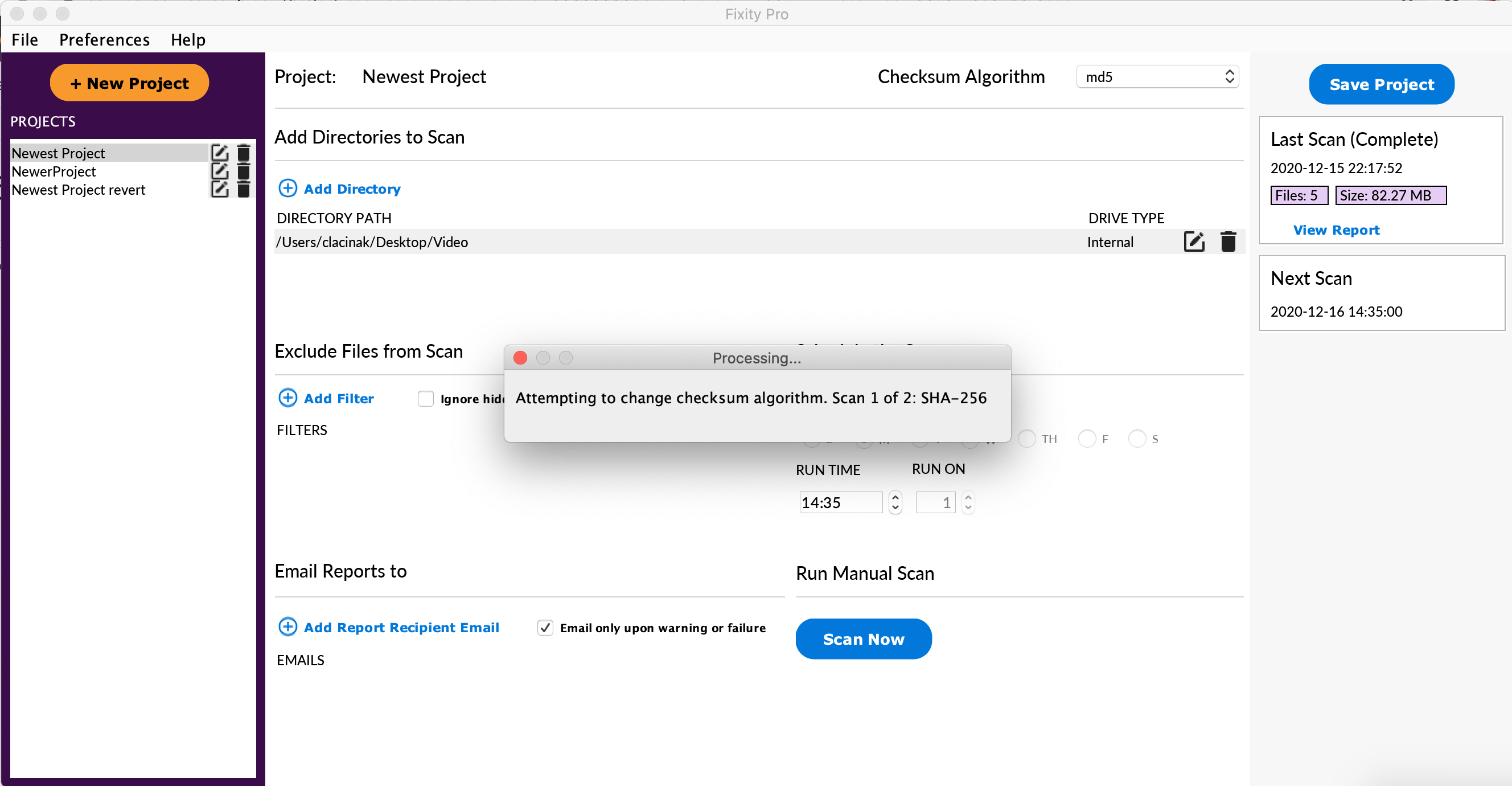
Task: Select NewerProject in the projects list
Action: [x=109, y=171]
